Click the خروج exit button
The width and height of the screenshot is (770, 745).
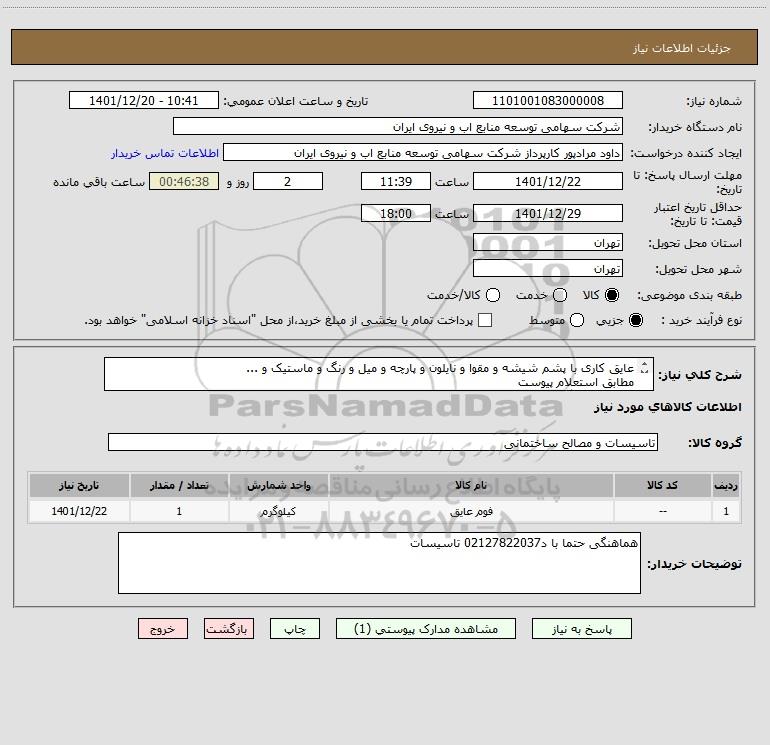[163, 629]
